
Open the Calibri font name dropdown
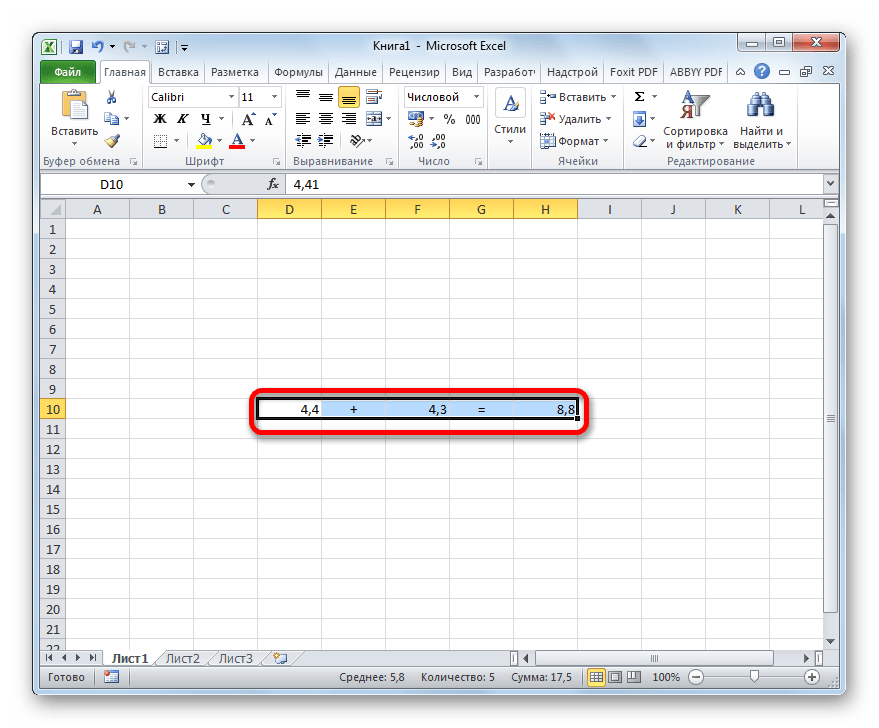tap(230, 97)
